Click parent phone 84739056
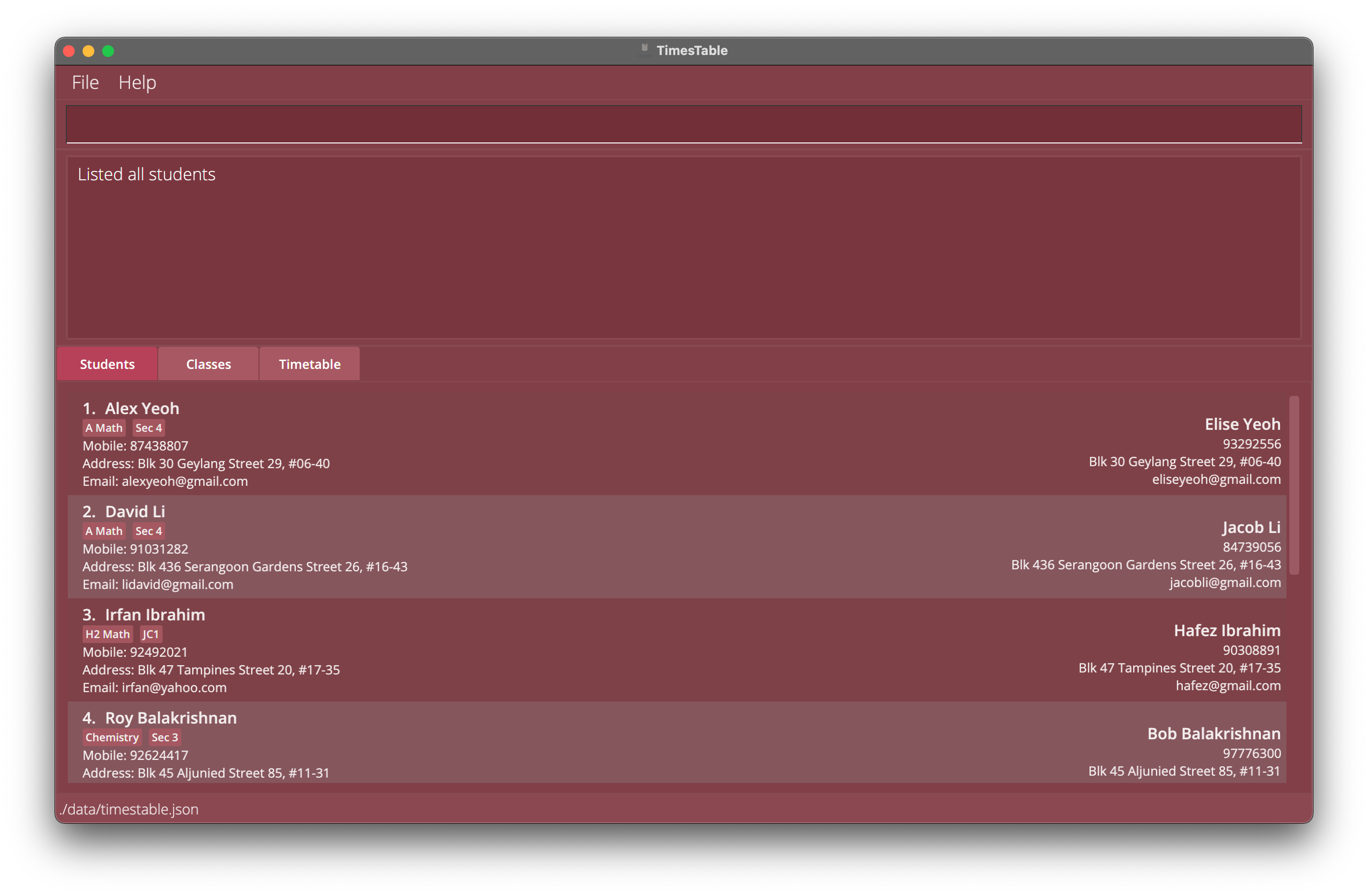The height and width of the screenshot is (896, 1368). tap(1252, 547)
